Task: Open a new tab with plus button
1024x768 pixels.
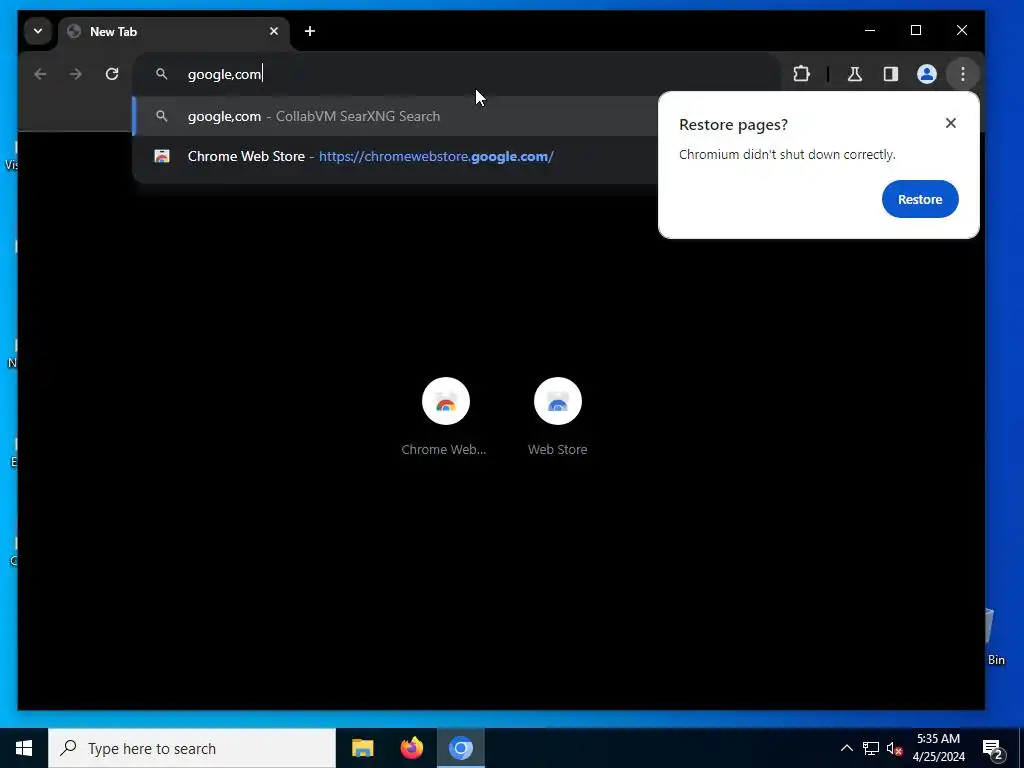Action: click(x=310, y=31)
